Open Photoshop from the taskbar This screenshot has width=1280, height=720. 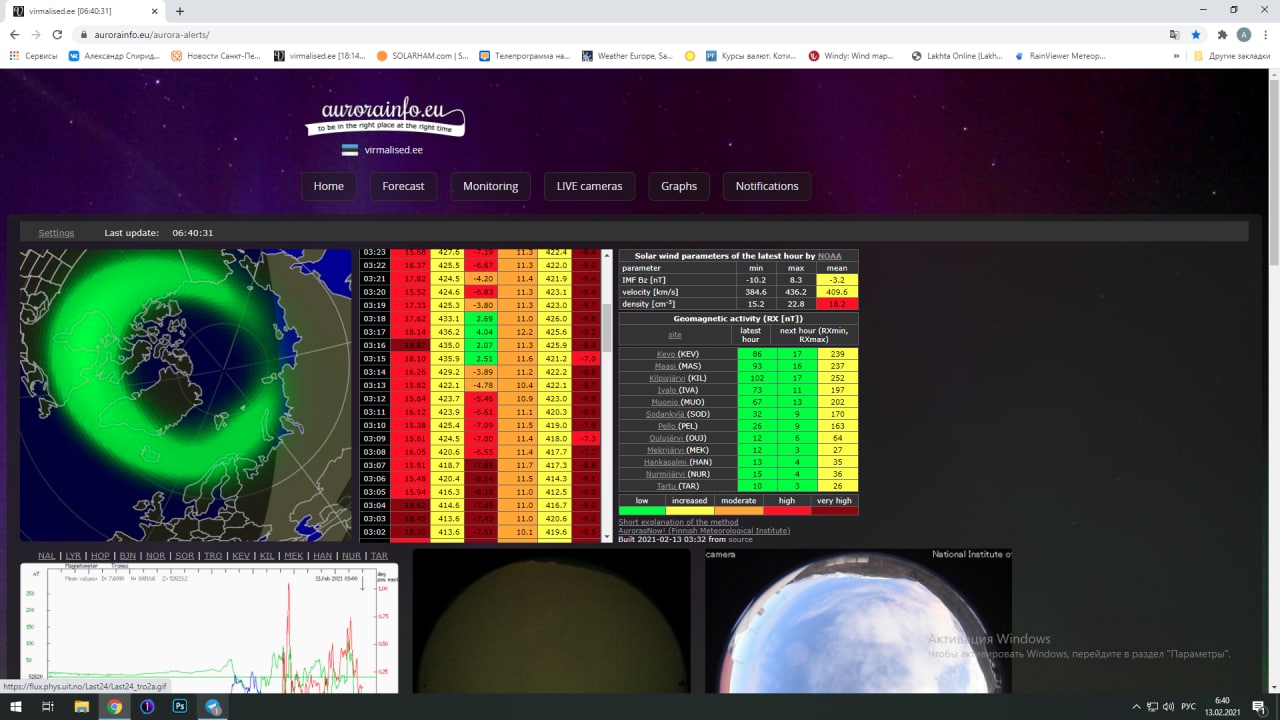(x=180, y=706)
